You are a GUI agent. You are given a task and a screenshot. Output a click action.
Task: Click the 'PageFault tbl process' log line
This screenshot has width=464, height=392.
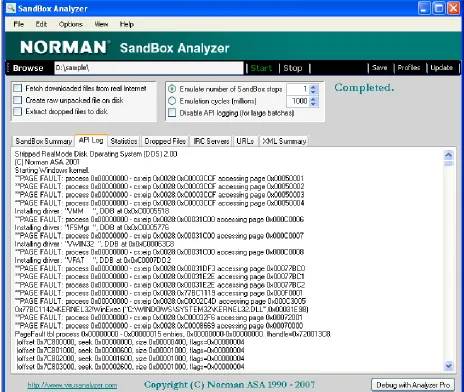[x=173, y=334]
